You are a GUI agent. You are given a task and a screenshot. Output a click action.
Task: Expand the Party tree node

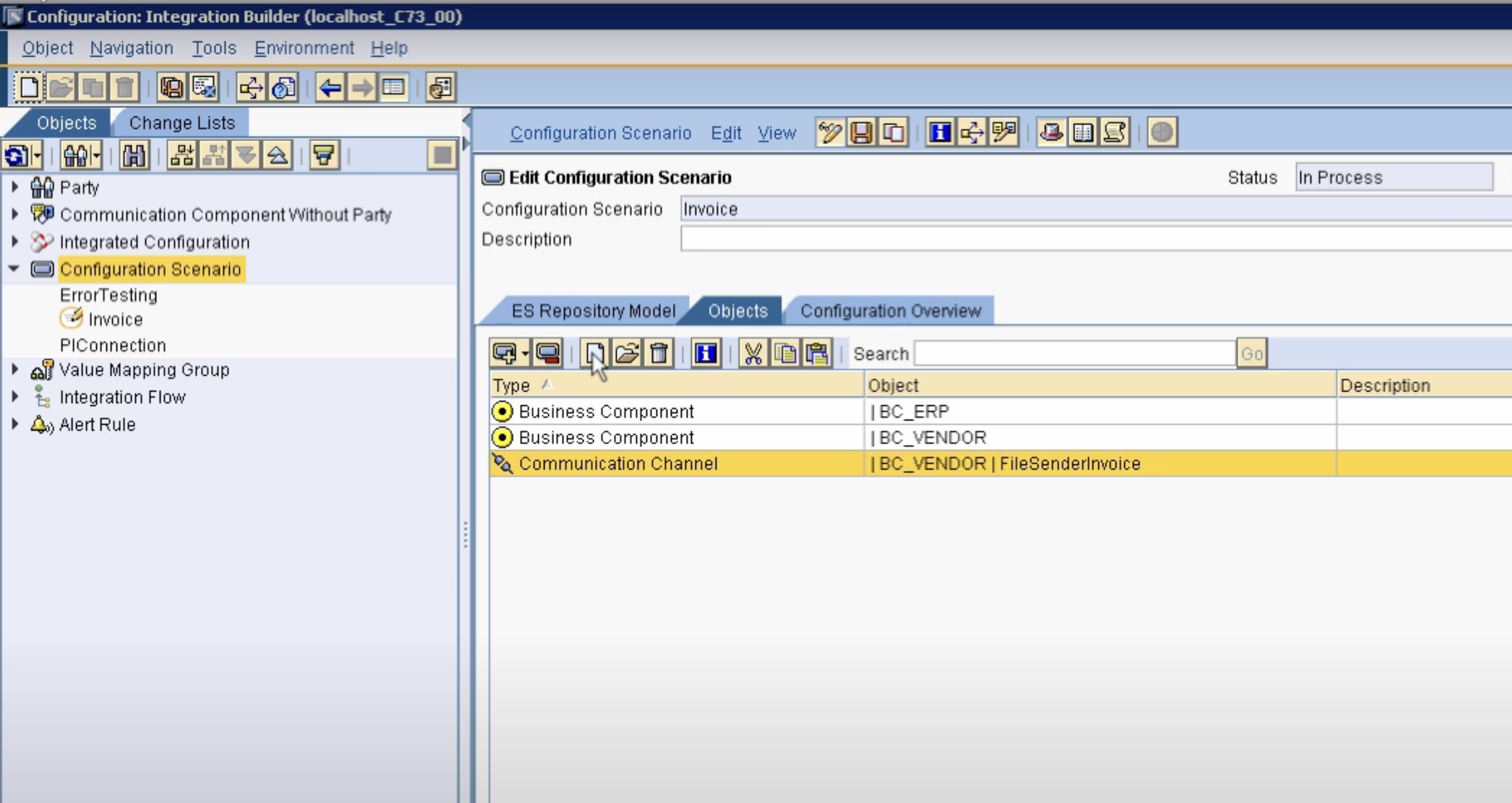click(15, 187)
